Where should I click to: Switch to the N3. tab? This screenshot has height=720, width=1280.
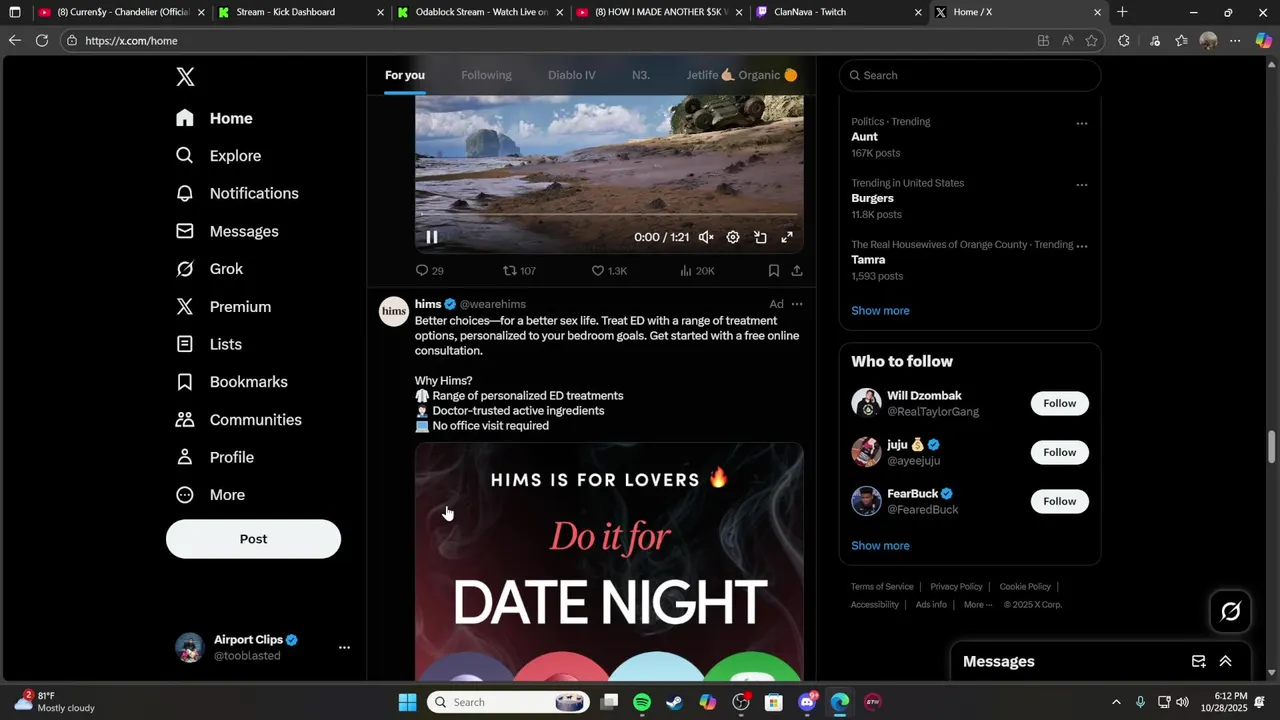[x=641, y=75]
